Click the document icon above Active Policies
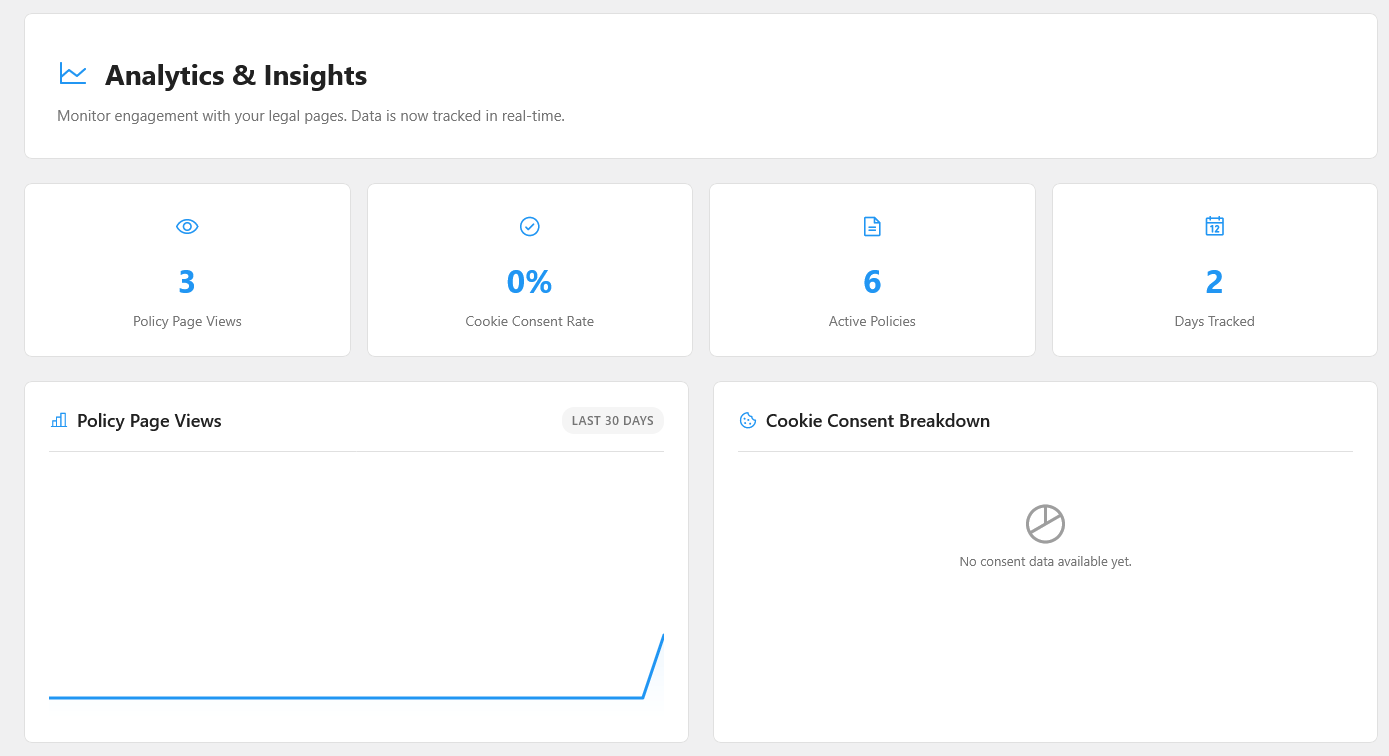 click(871, 226)
